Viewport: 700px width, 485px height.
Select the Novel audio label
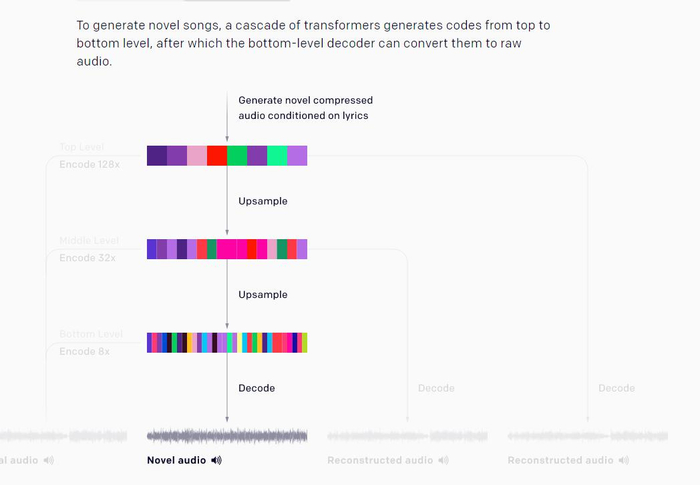point(176,460)
